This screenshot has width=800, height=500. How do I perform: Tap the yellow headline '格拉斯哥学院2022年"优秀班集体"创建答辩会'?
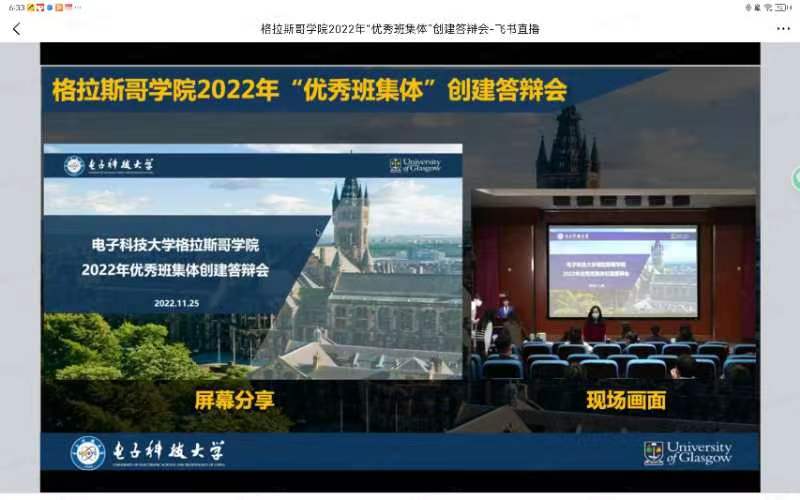point(310,90)
